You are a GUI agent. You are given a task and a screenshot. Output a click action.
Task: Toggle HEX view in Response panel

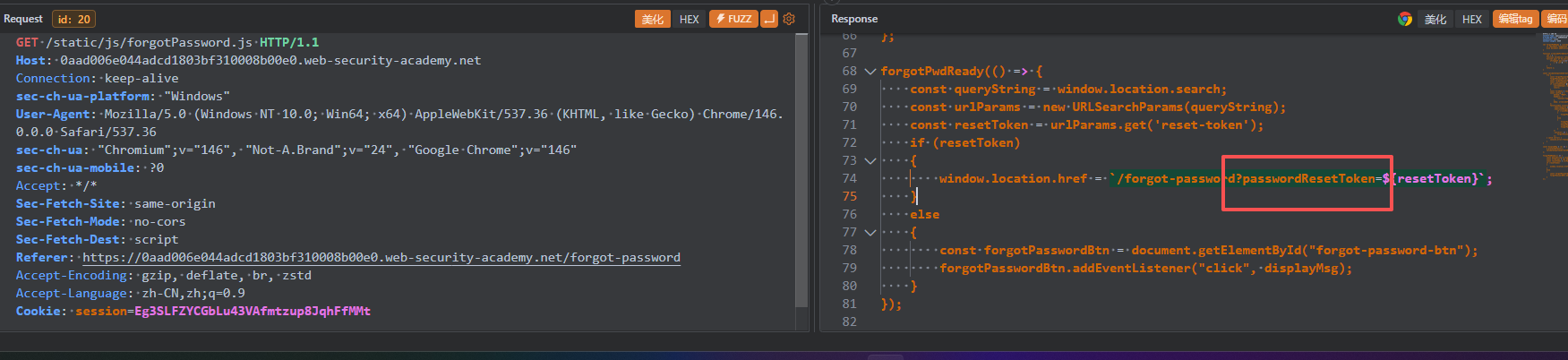[x=1472, y=19]
